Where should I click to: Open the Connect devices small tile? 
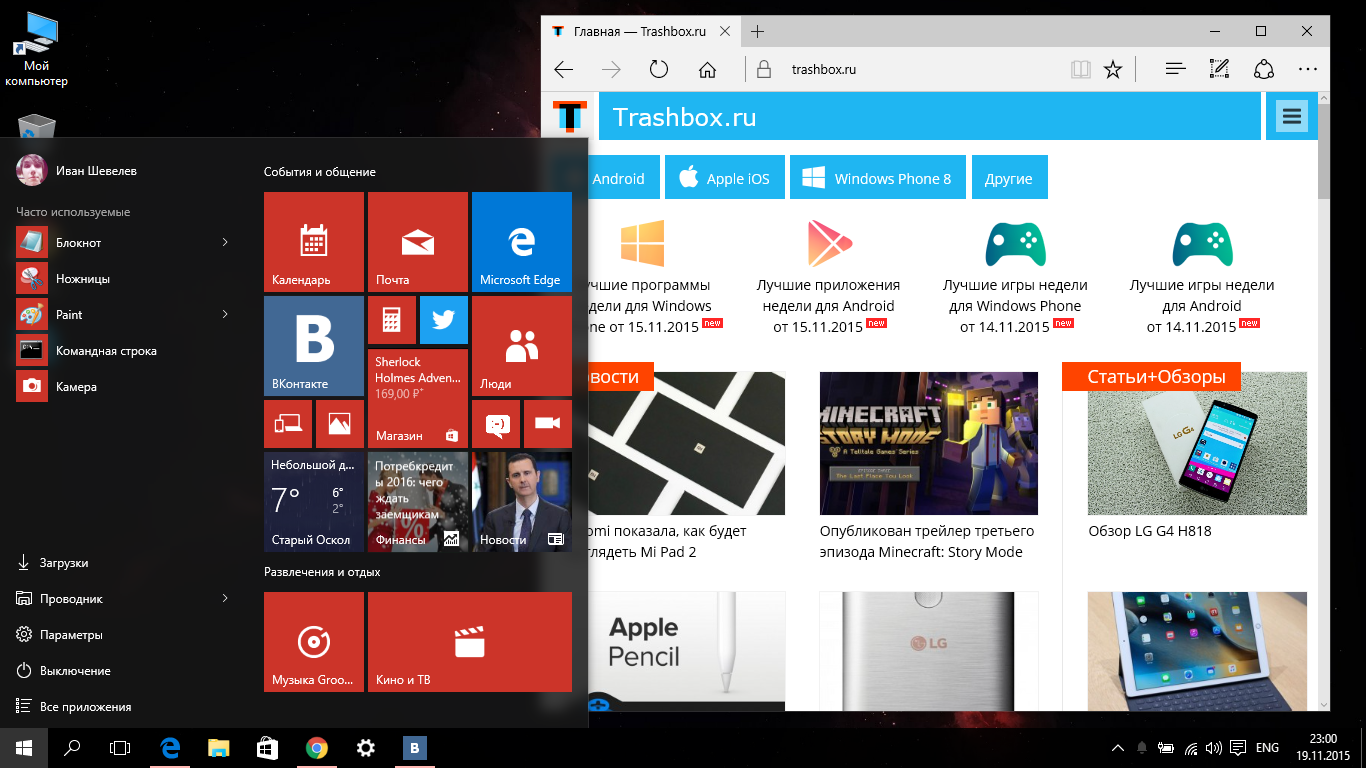(x=287, y=424)
